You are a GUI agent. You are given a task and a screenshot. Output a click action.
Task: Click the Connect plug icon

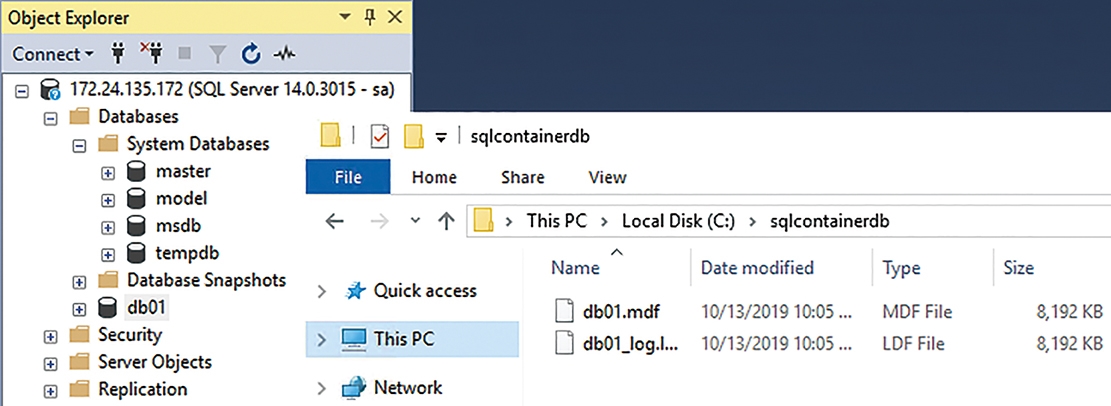118,54
